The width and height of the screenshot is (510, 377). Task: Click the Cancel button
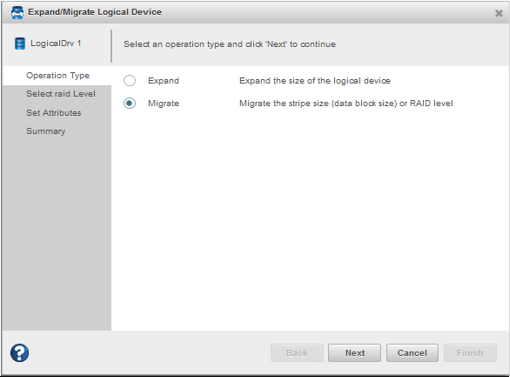(412, 353)
